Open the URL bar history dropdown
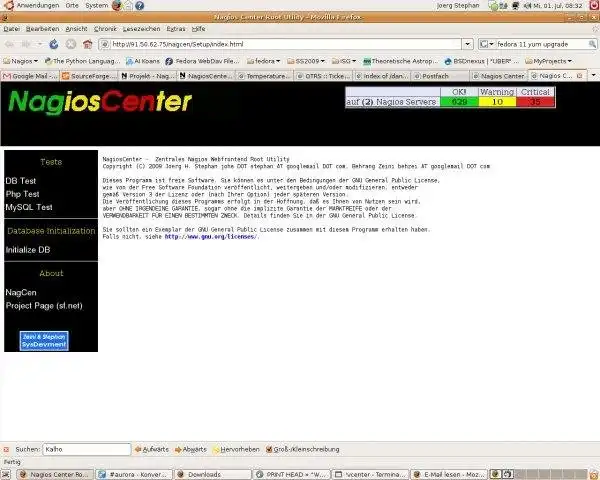The width and height of the screenshot is (600, 480). [x=468, y=44]
